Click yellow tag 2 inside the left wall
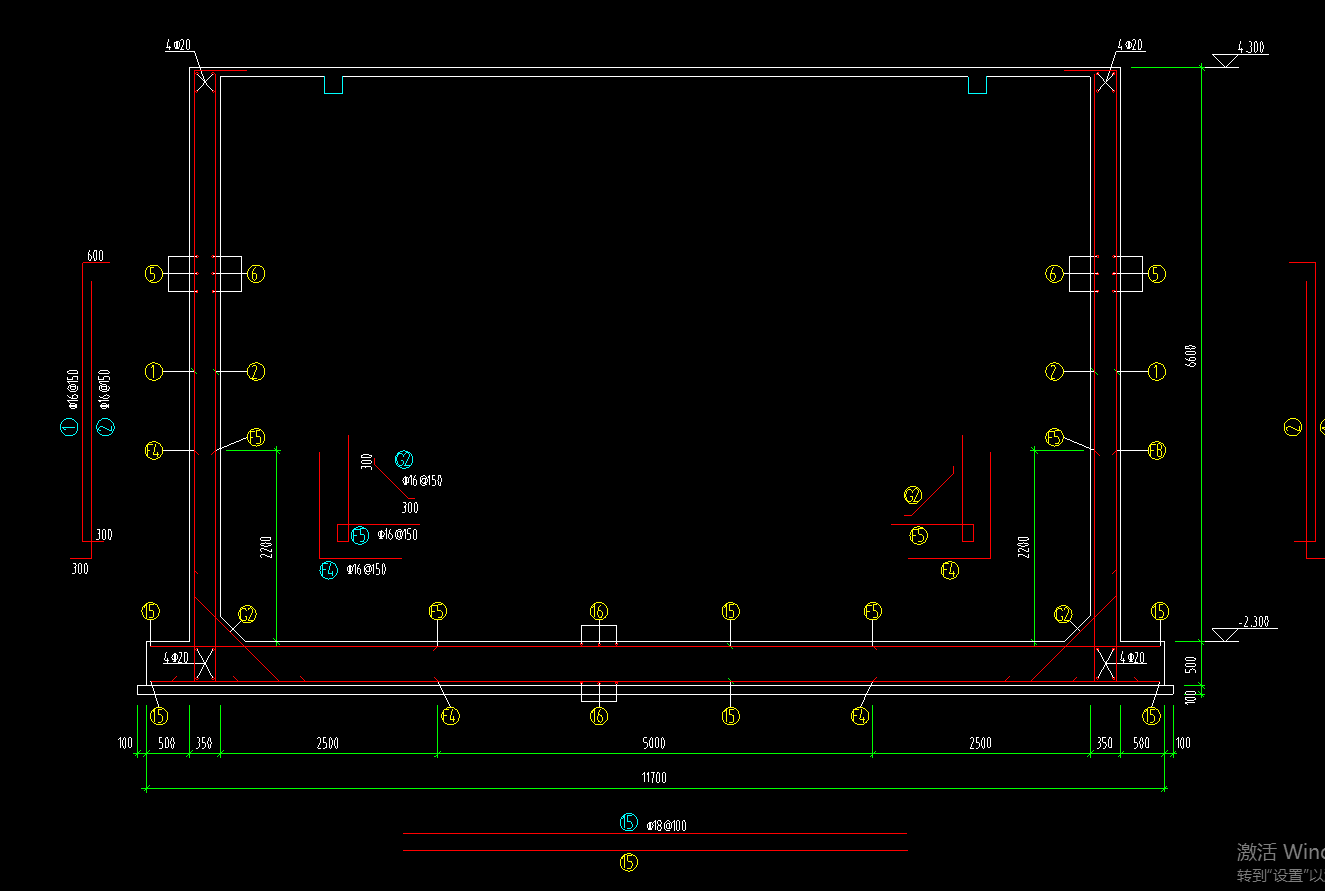This screenshot has width=1325, height=891. click(x=256, y=372)
